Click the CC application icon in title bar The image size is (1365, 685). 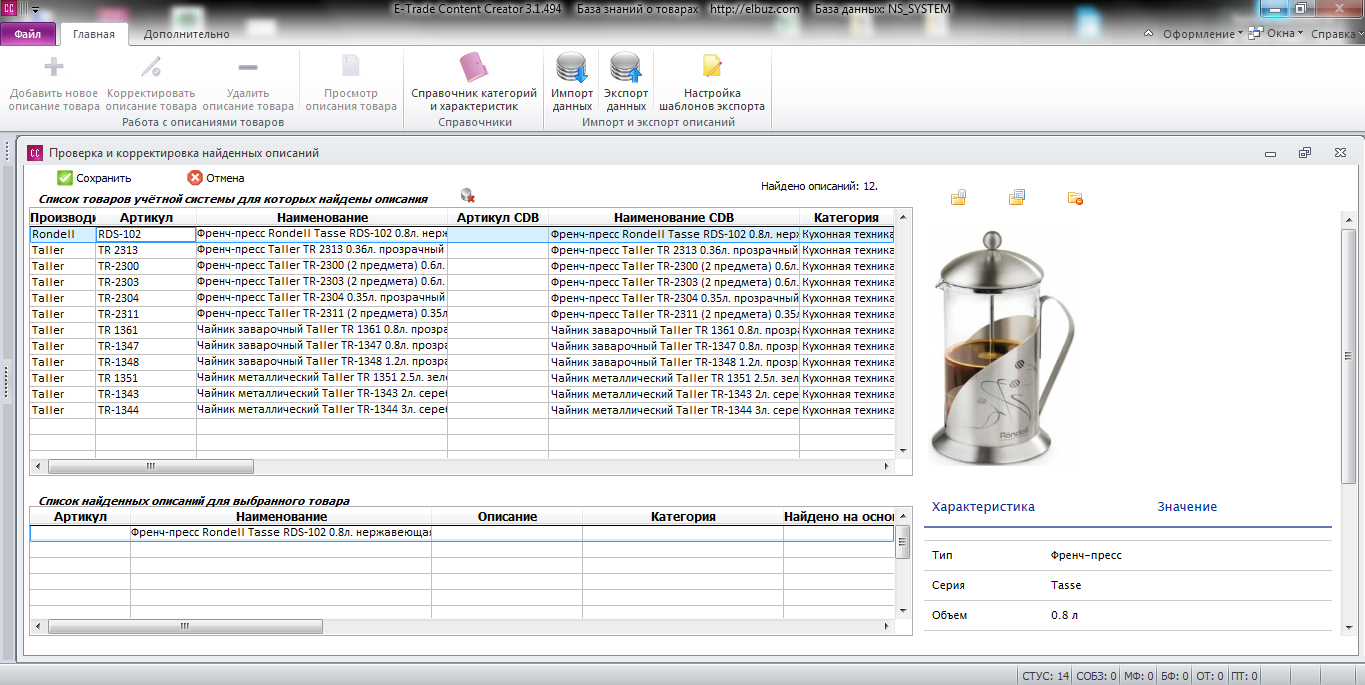(9, 9)
